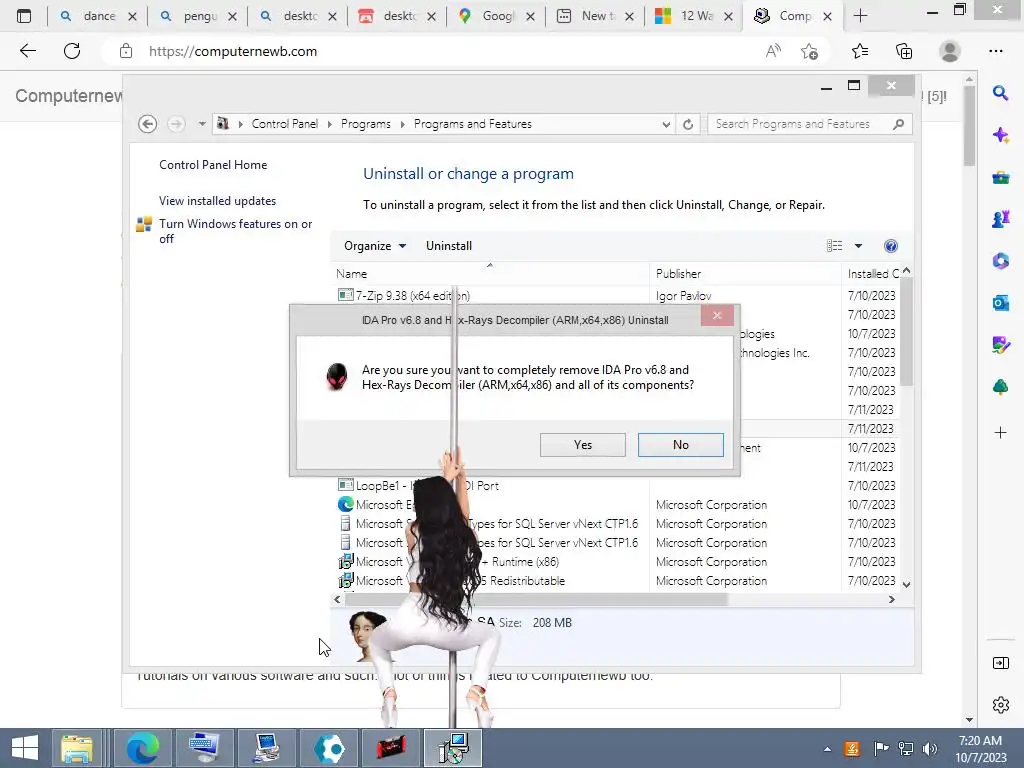Open the Organize dropdown menu

(x=375, y=246)
